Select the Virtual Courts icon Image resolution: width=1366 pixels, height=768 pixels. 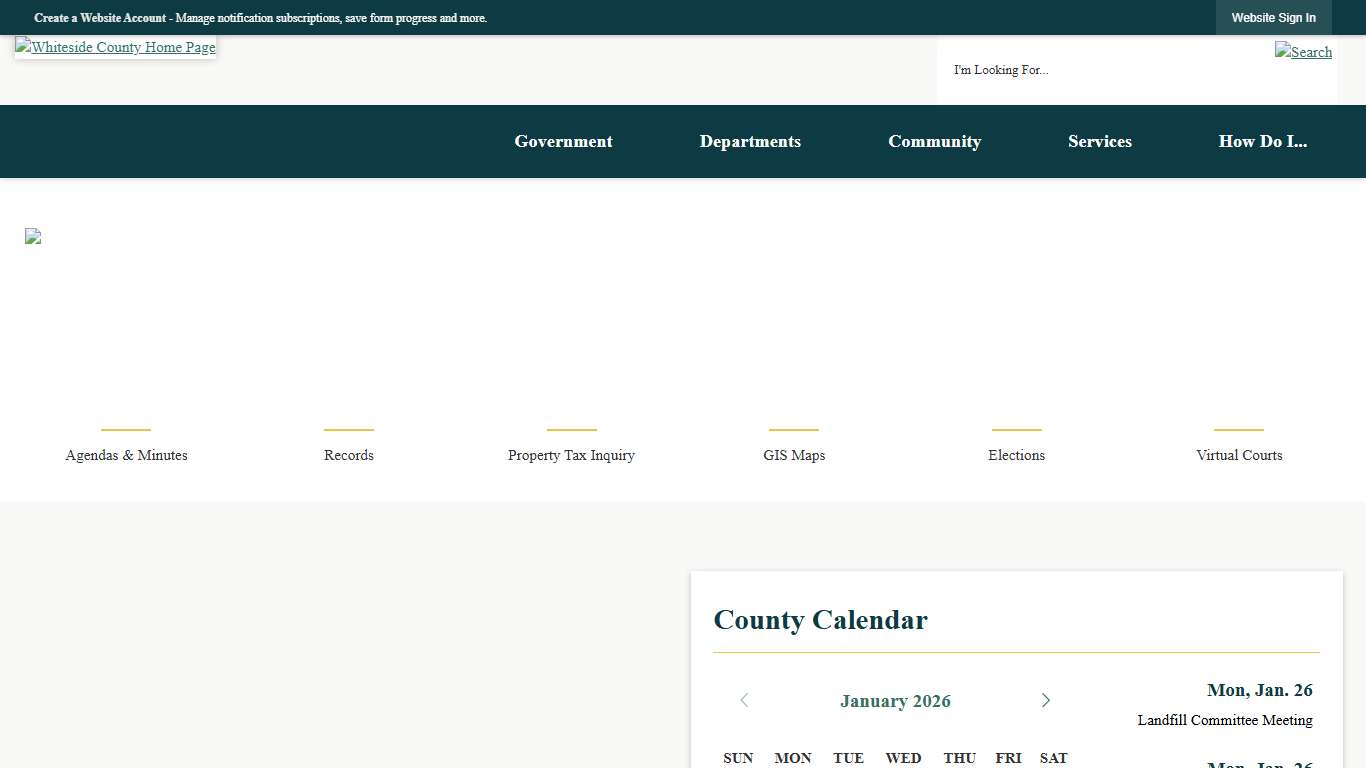click(1239, 455)
